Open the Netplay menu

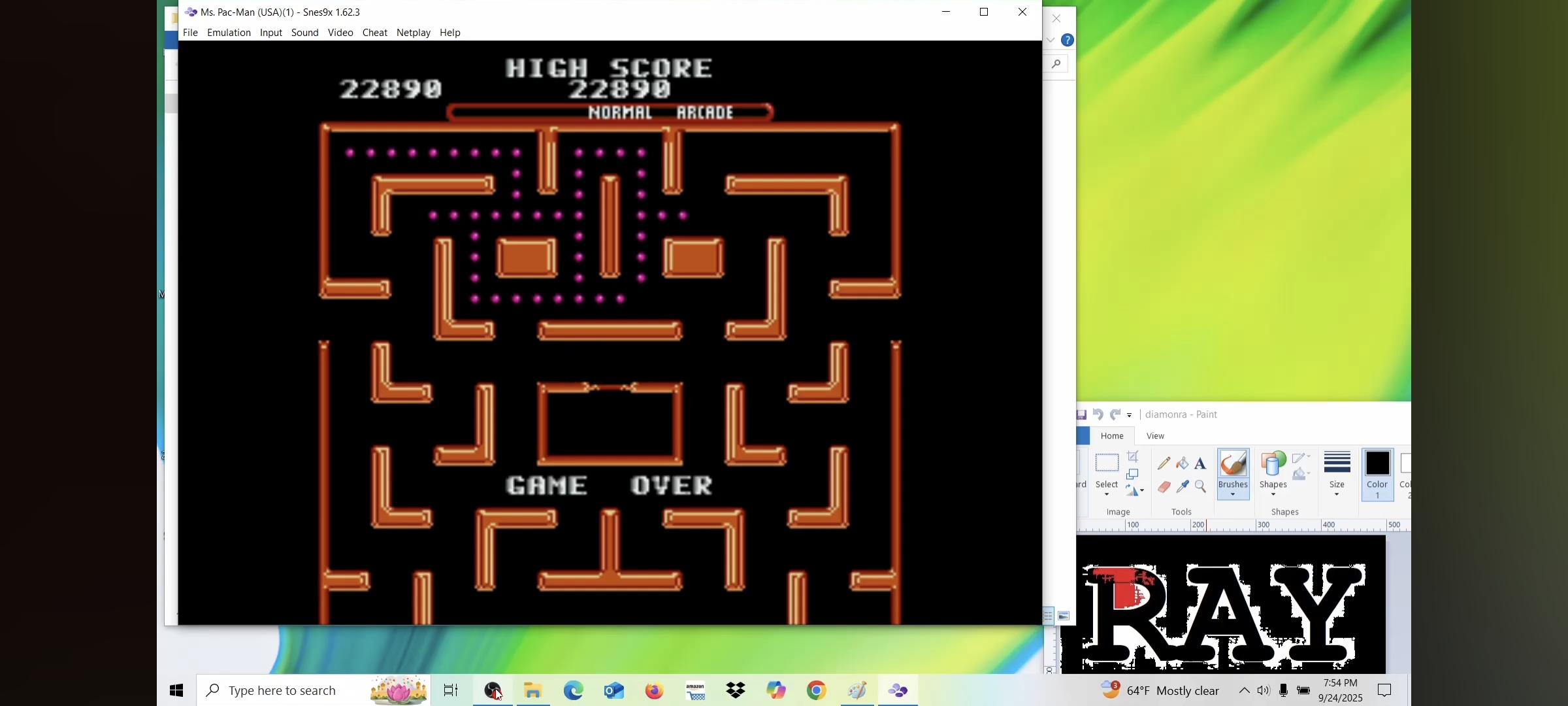(413, 33)
